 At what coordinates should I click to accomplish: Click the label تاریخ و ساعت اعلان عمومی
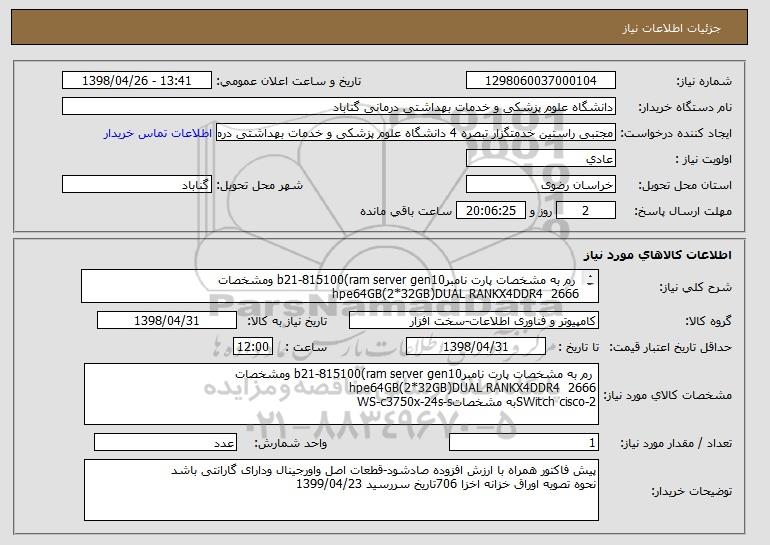click(289, 82)
